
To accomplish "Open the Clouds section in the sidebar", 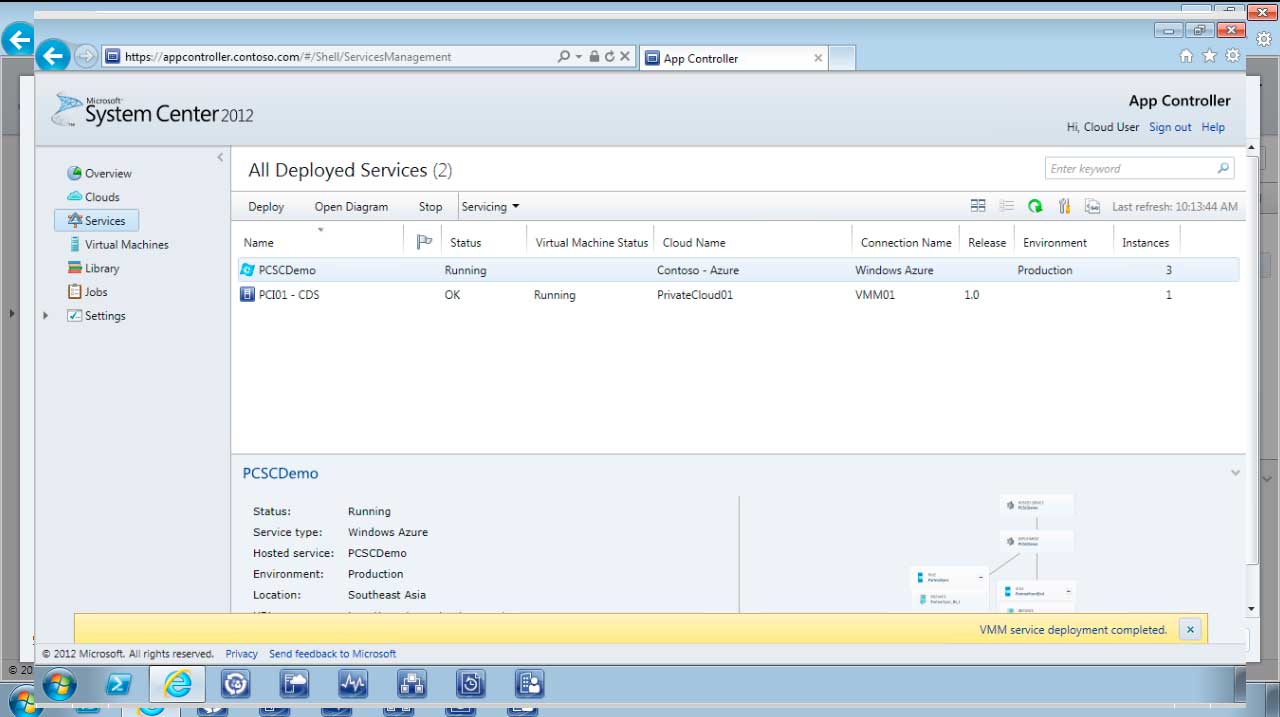I will 93,197.
